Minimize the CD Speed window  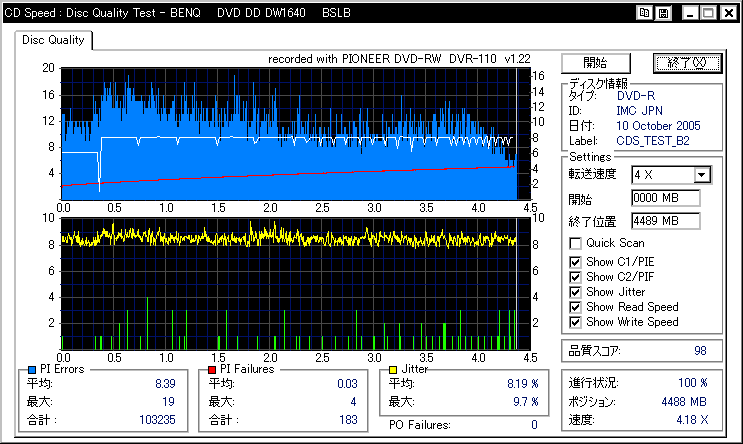pyautogui.click(x=690, y=13)
